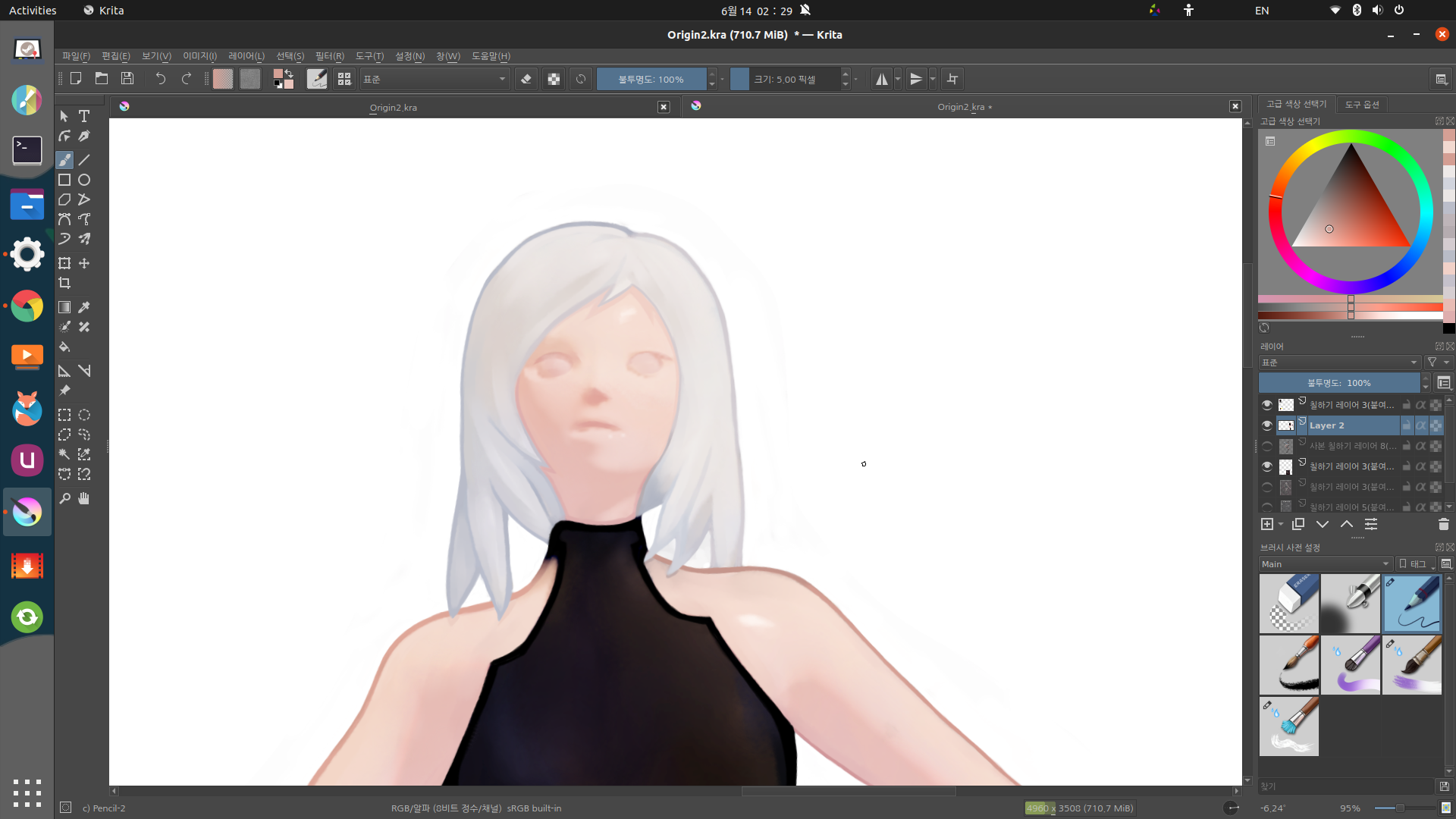Switch to the 도구 옵션 tab
Viewport: 1456px width, 819px height.
coord(1362,105)
